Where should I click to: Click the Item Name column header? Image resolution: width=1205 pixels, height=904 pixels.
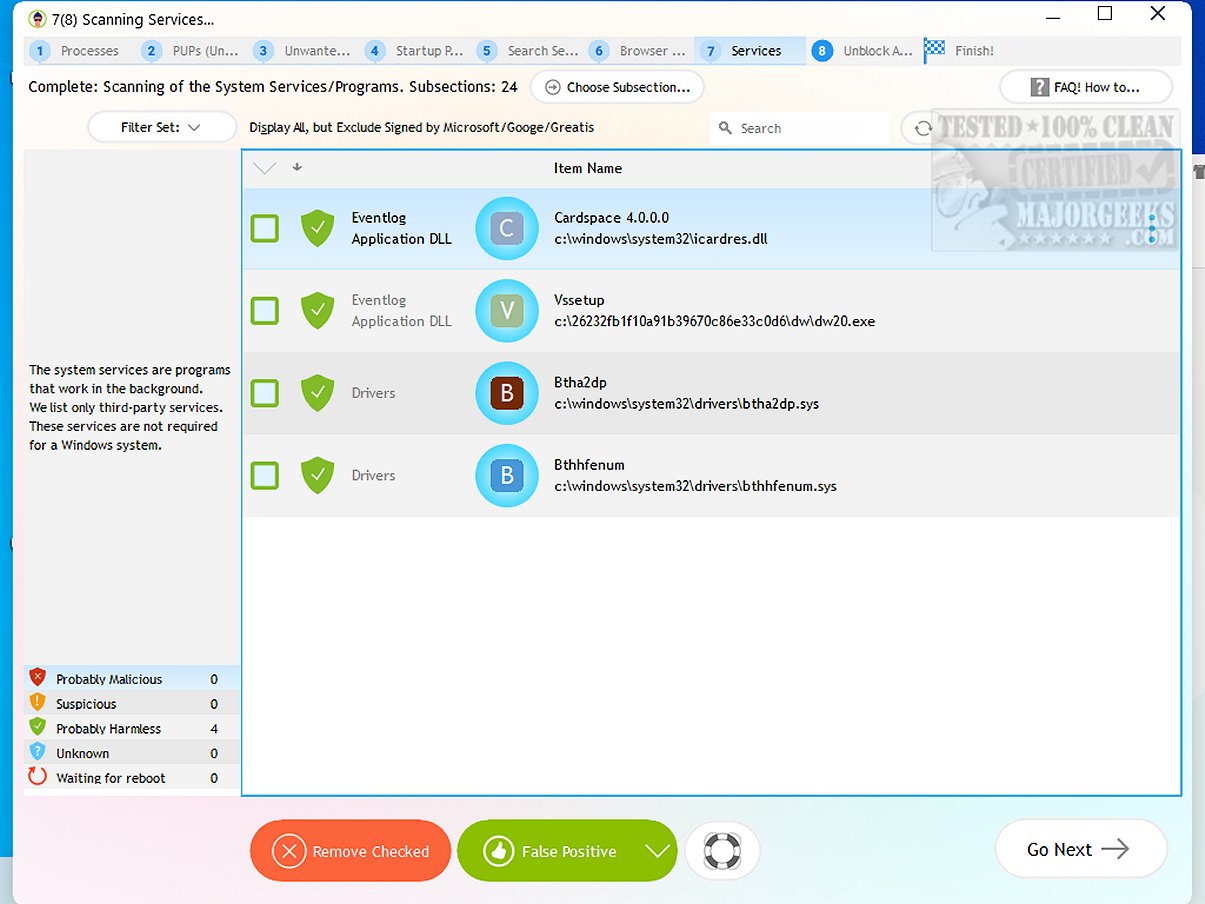point(588,168)
